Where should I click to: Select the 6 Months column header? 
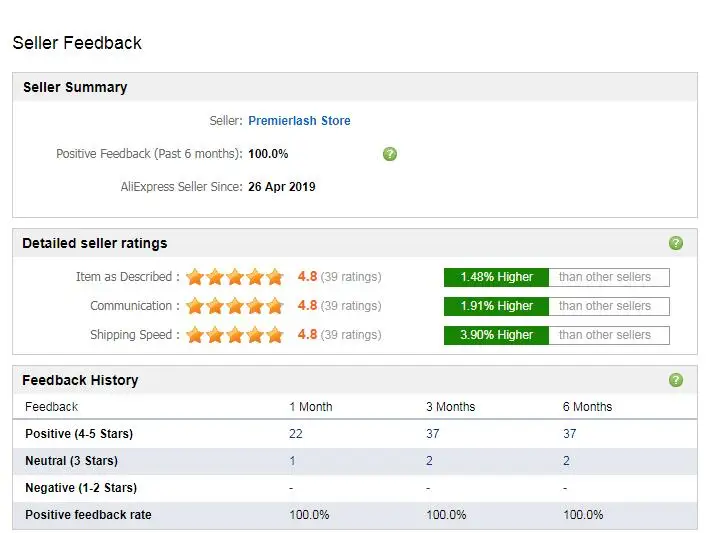pos(587,407)
